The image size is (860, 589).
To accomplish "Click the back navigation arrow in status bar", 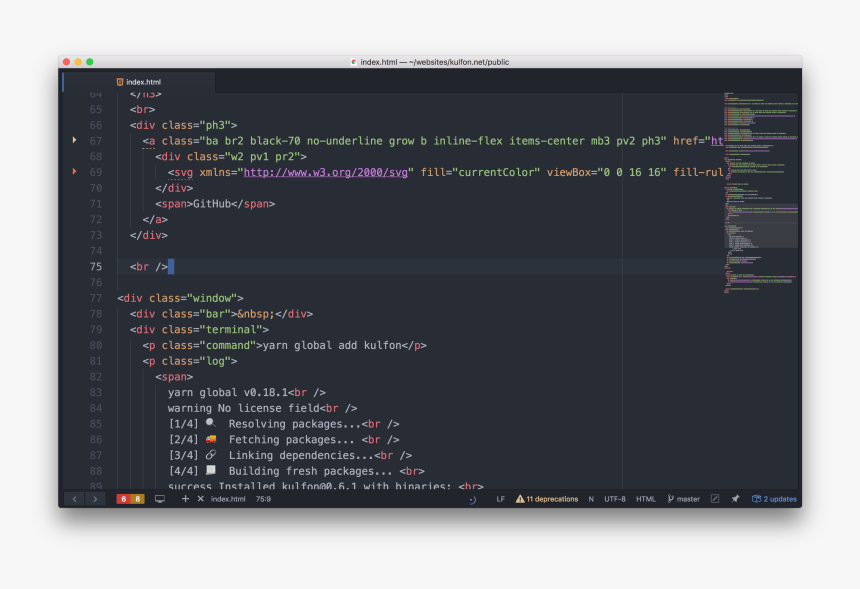I will click(x=74, y=498).
